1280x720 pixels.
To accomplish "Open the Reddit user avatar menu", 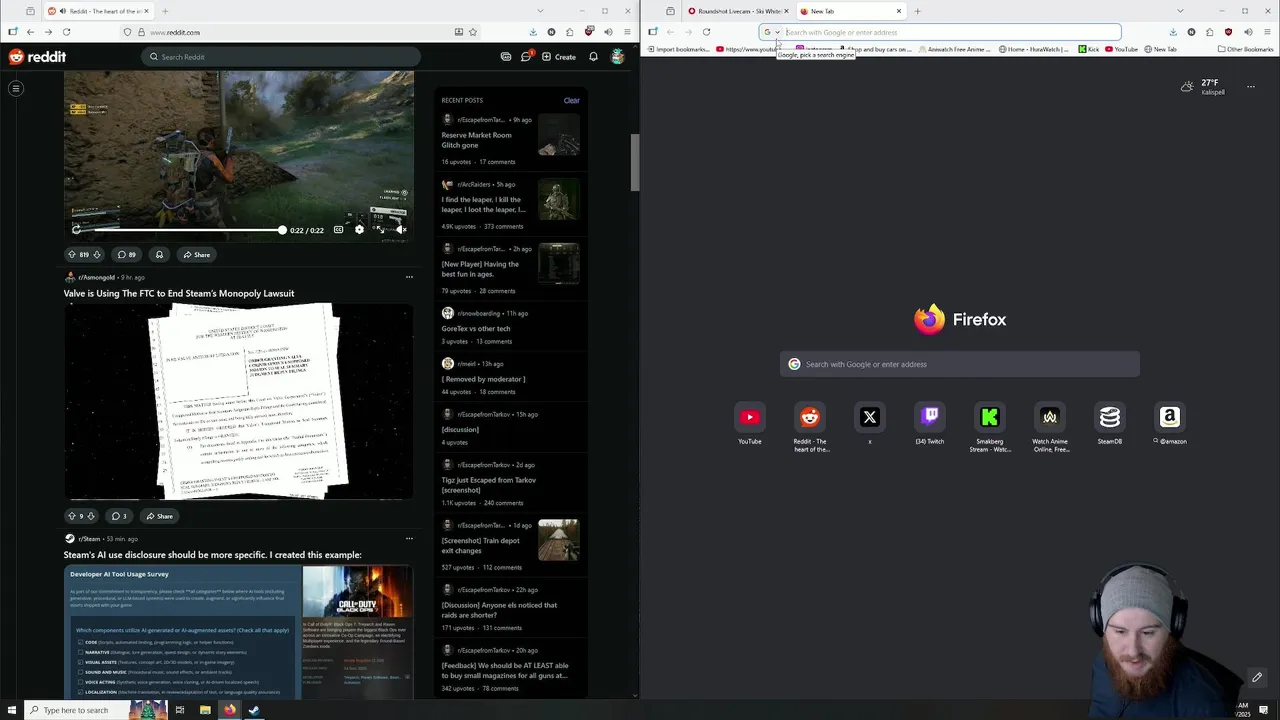I will (x=618, y=57).
